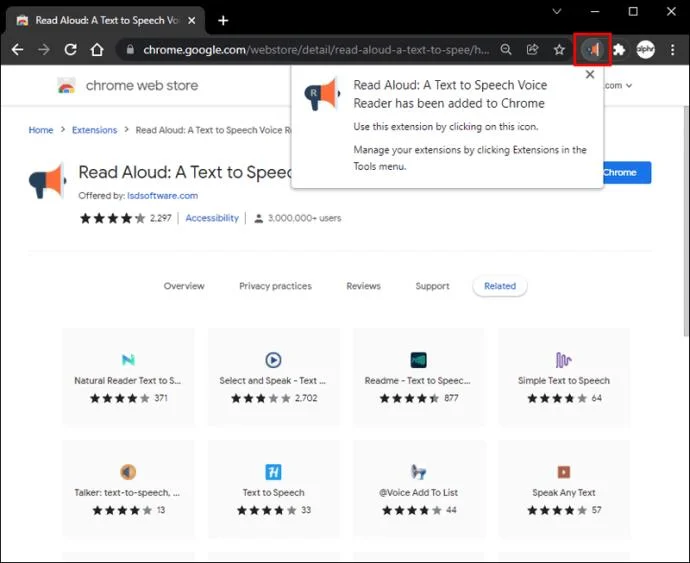Image resolution: width=690 pixels, height=563 pixels.
Task: Open the Text to Speech card title
Action: 273,493
